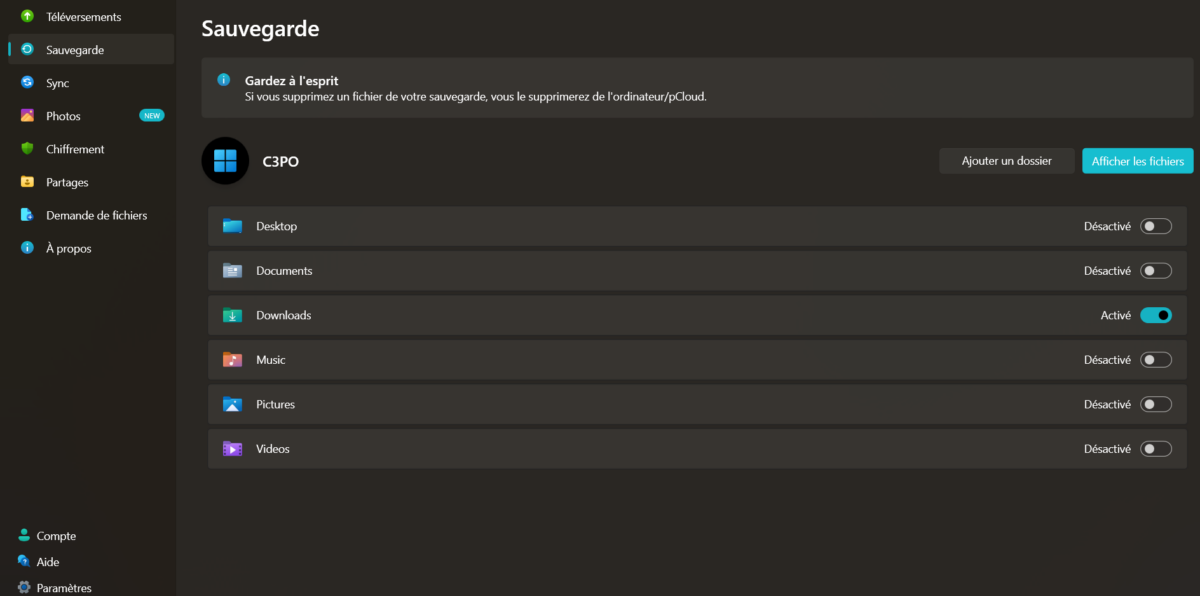The image size is (1200, 596).
Task: Click the Downloads folder icon
Action: 232,314
